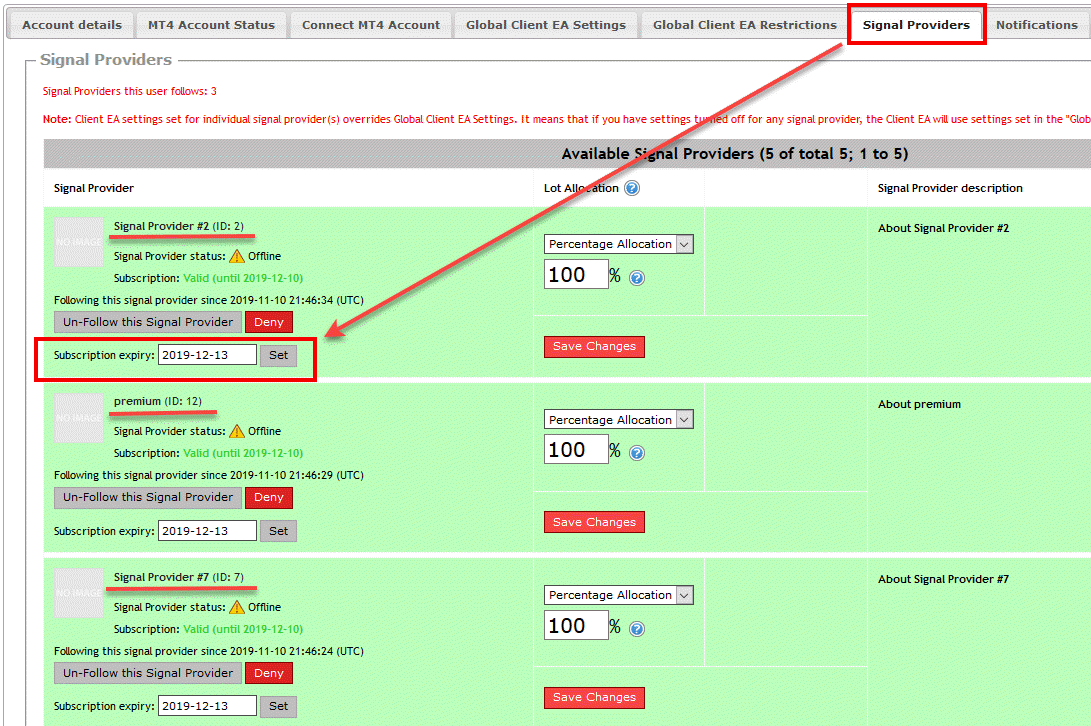Un-Follow Signal Provider #2

[146, 321]
